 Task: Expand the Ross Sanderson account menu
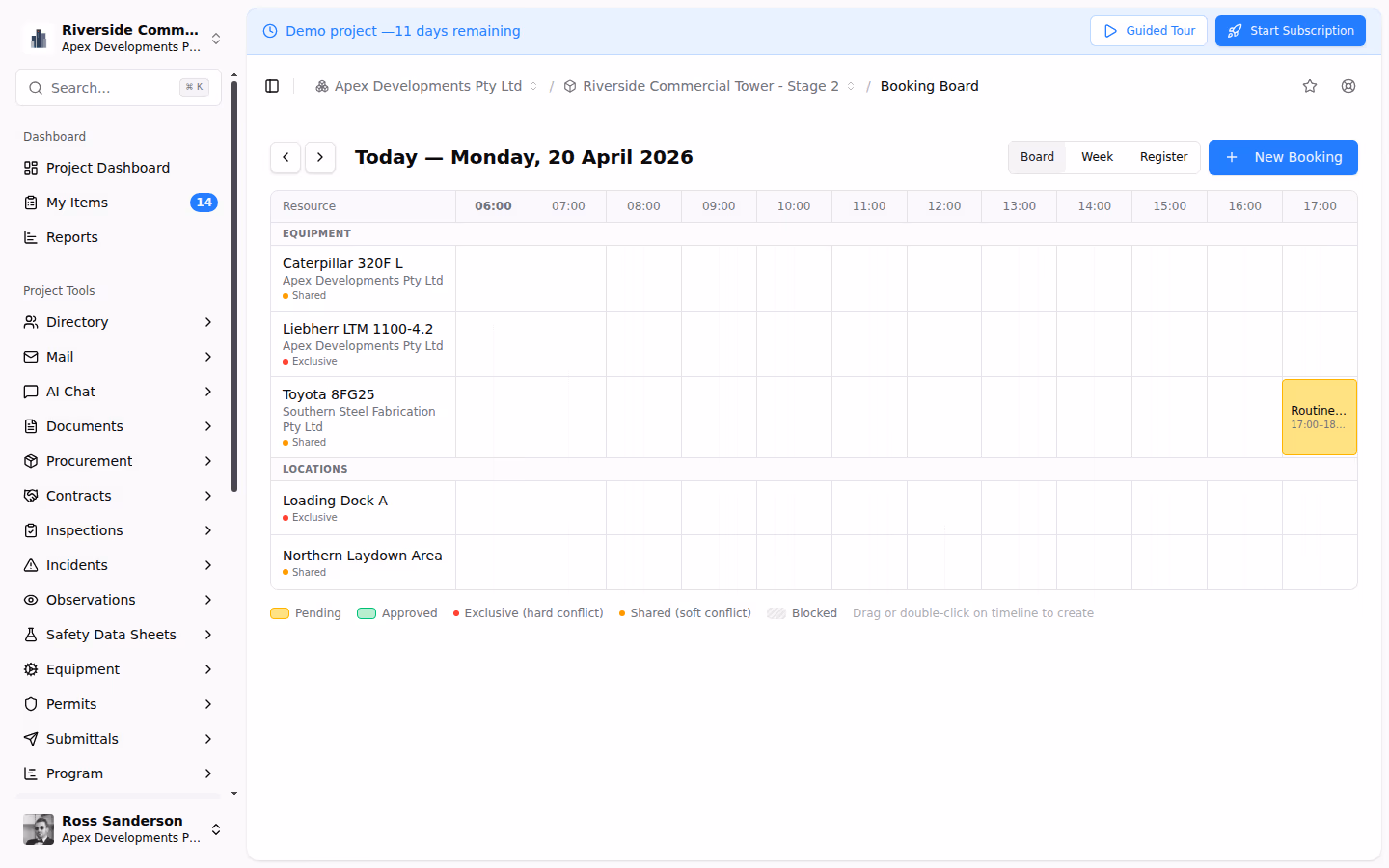point(216,828)
